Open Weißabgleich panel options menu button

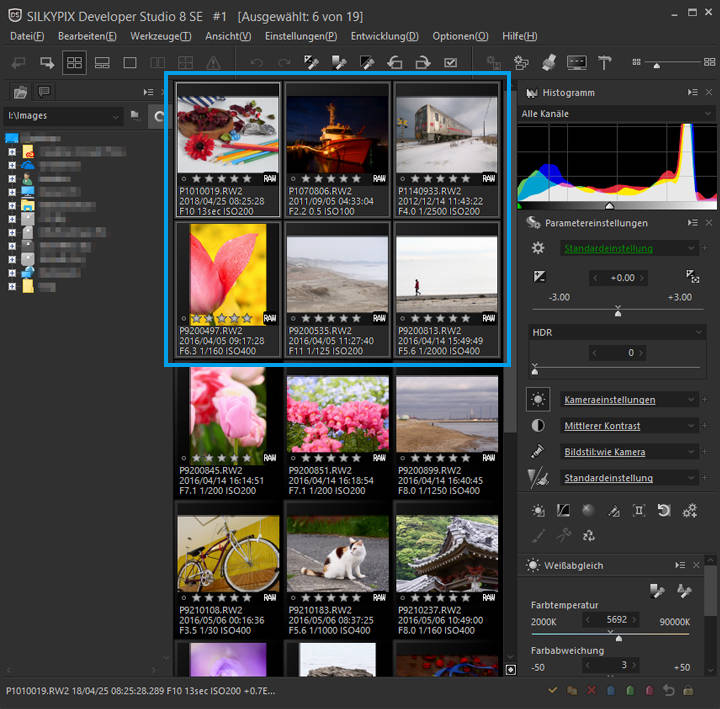click(x=680, y=565)
